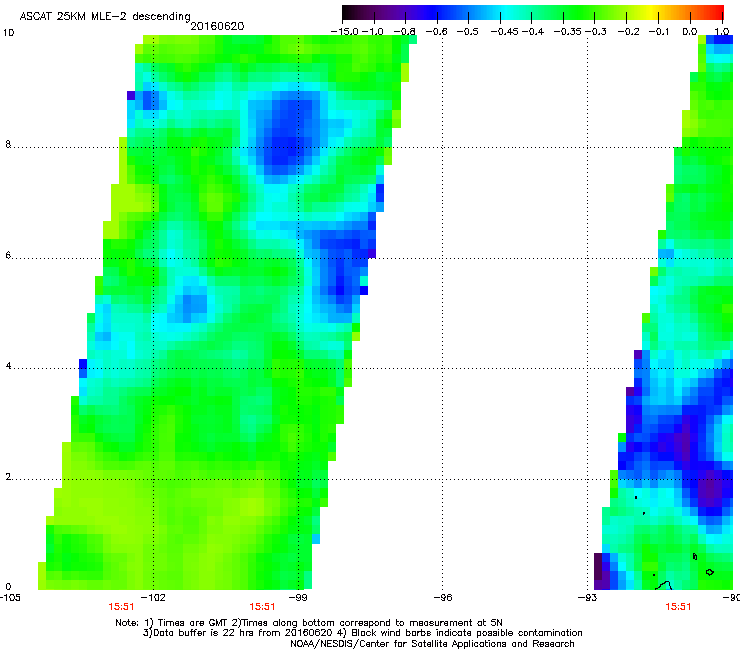
Task: Click the small diamond island outline on the map
Action: click(709, 572)
